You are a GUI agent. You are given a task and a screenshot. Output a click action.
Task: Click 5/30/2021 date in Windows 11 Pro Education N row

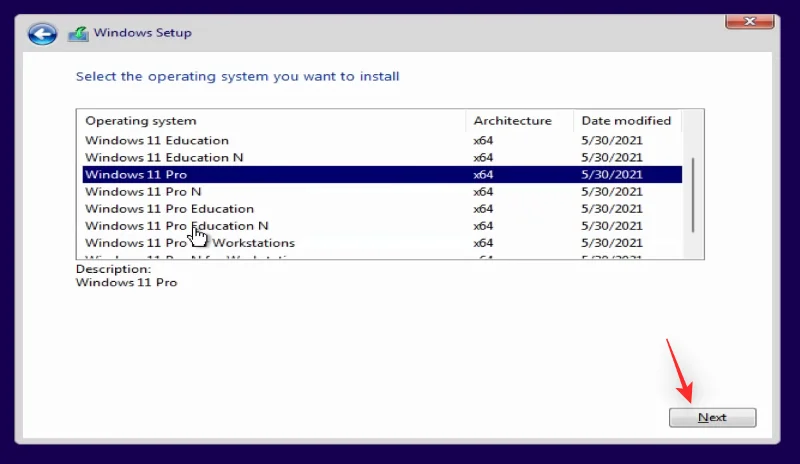[x=612, y=226]
